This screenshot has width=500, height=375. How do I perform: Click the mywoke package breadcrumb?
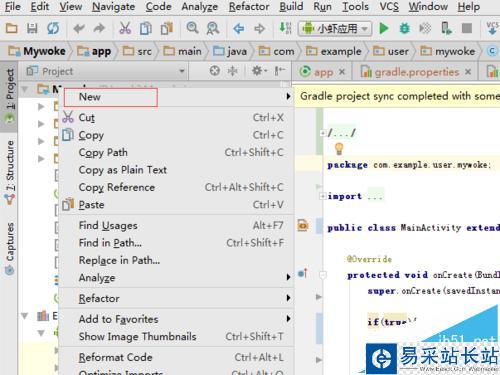(x=447, y=51)
